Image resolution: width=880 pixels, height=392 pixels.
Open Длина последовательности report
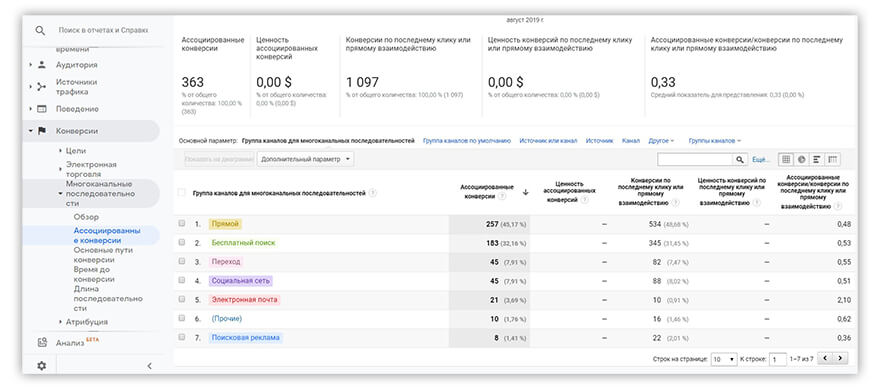tap(108, 298)
